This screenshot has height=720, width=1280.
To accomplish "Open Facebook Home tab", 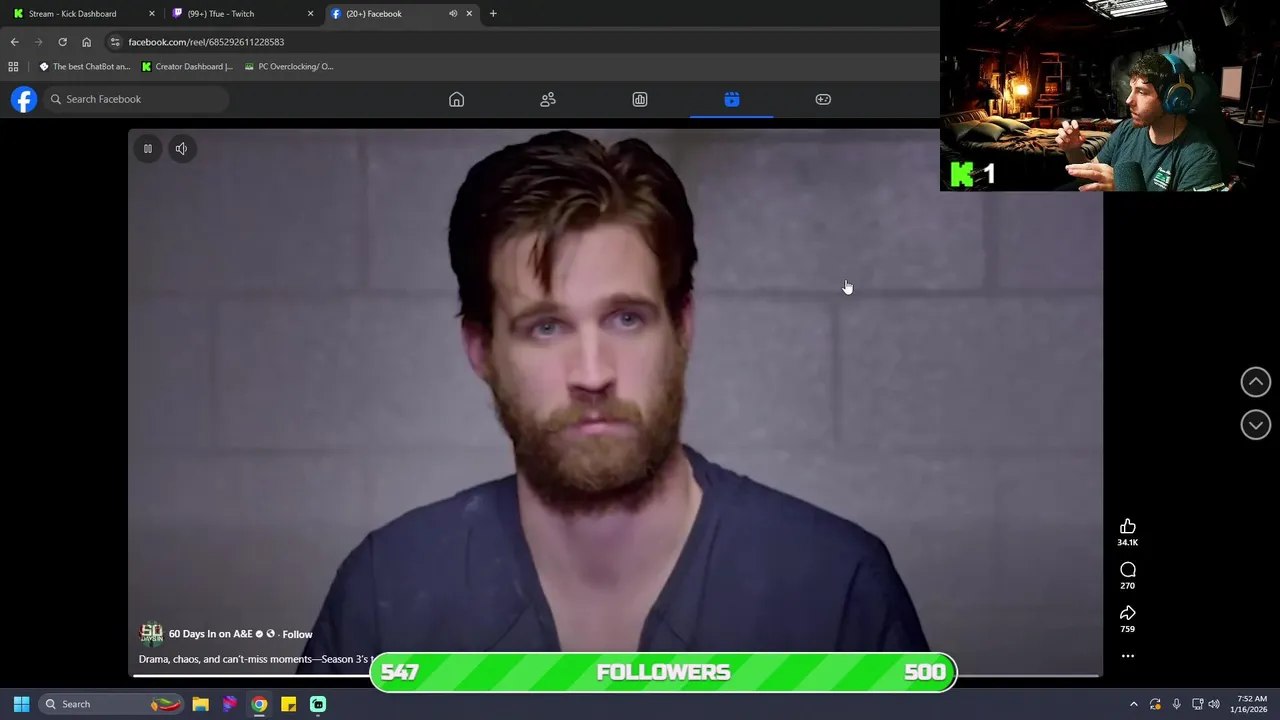I will [x=456, y=99].
